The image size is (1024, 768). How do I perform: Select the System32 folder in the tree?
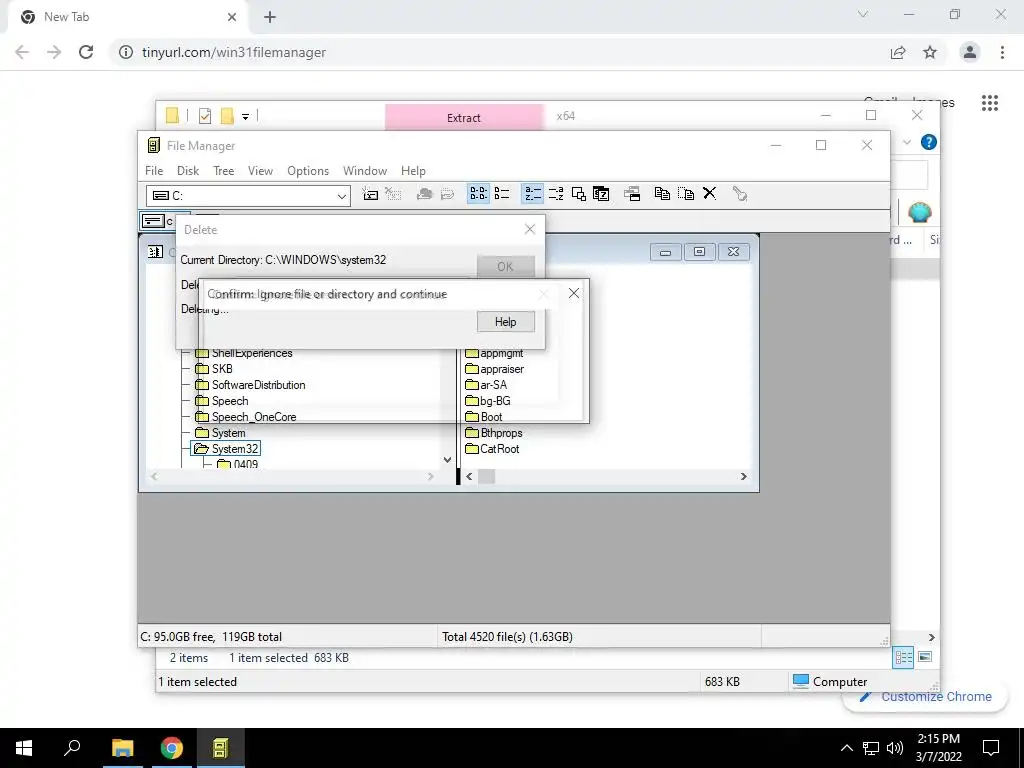pos(227,449)
